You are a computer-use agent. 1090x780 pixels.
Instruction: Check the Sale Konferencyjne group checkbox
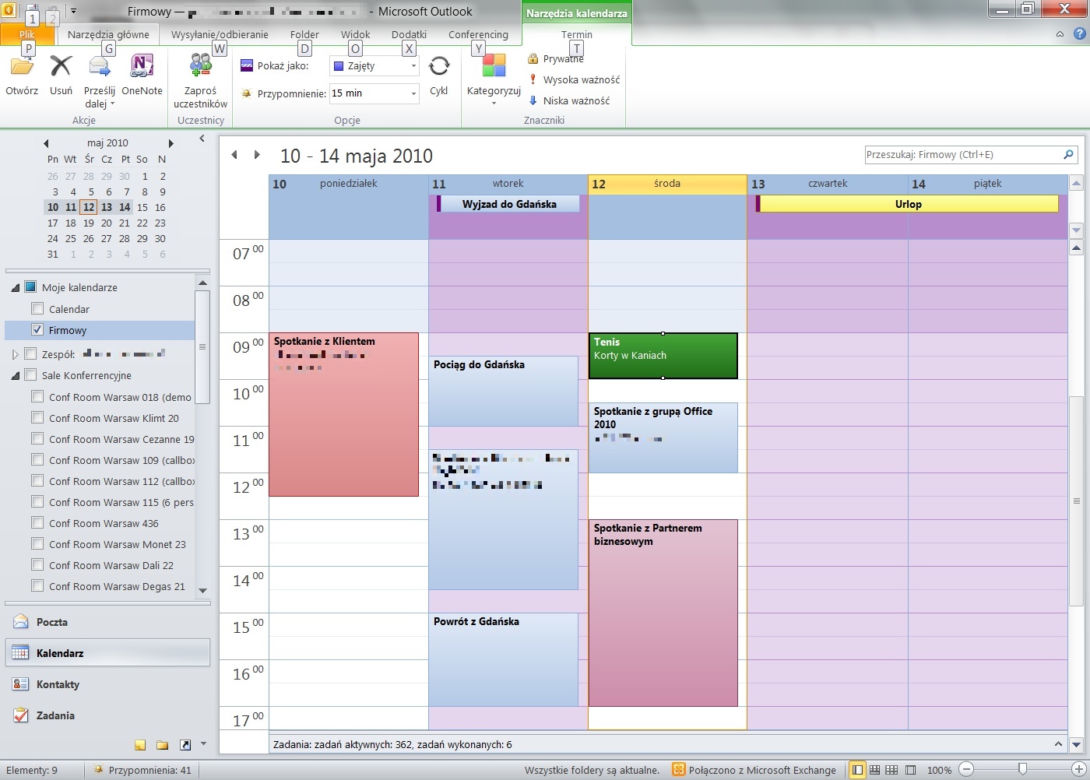[x=30, y=375]
